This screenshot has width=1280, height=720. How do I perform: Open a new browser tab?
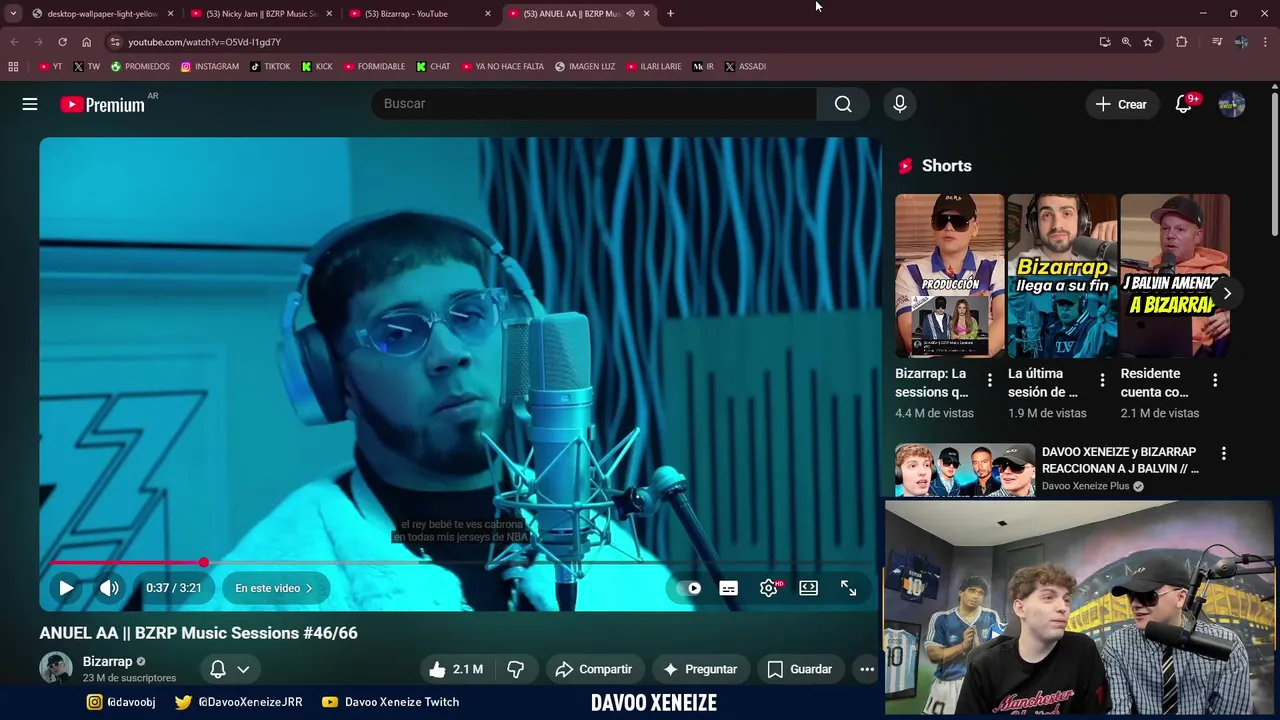pos(670,14)
